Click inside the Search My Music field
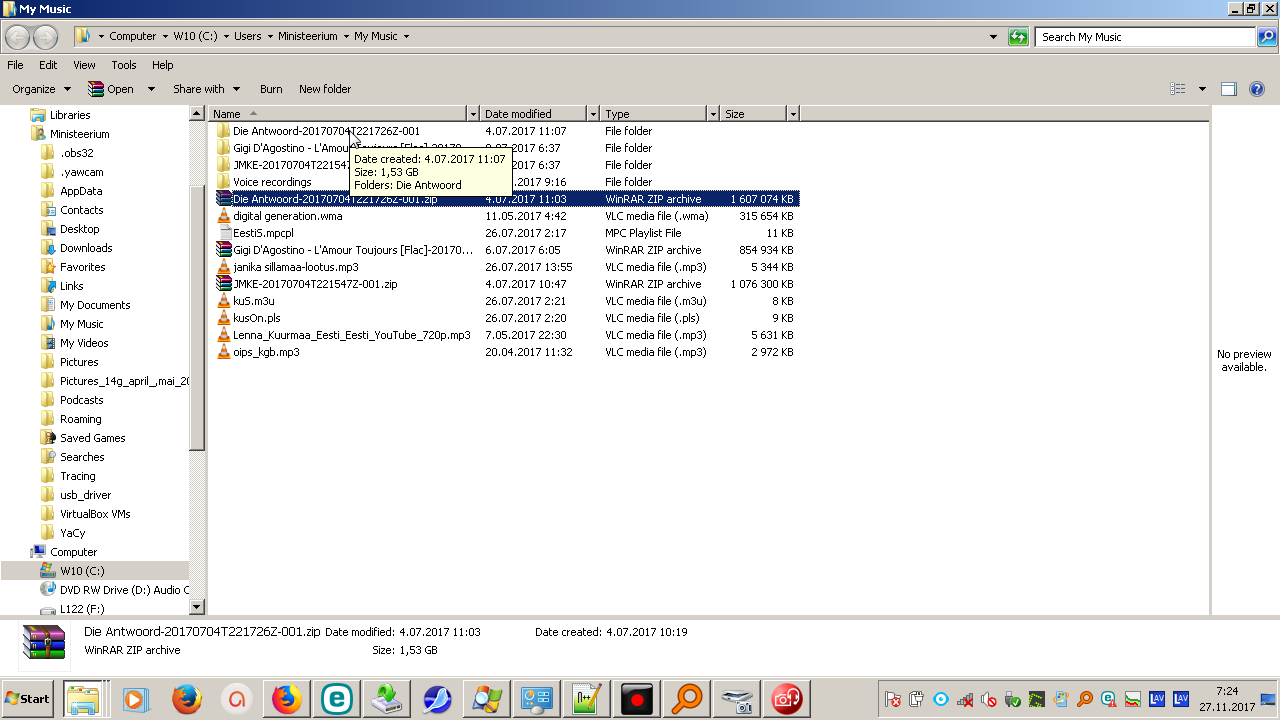 [1146, 37]
